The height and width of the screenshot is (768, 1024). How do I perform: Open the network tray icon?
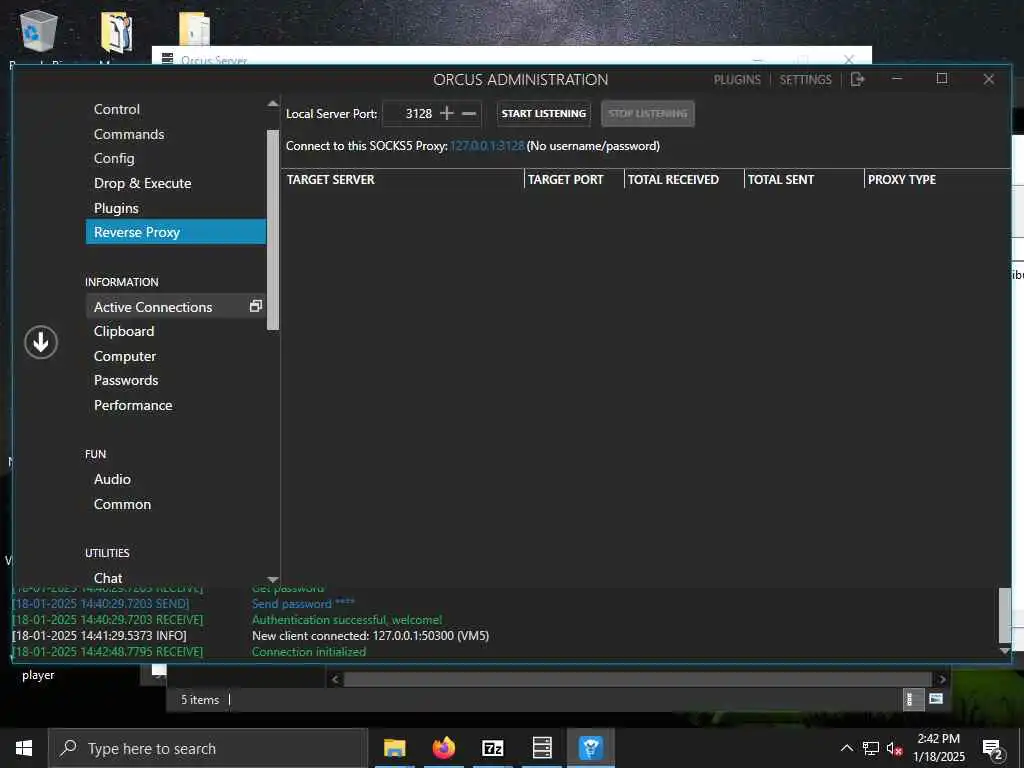pyautogui.click(x=871, y=748)
